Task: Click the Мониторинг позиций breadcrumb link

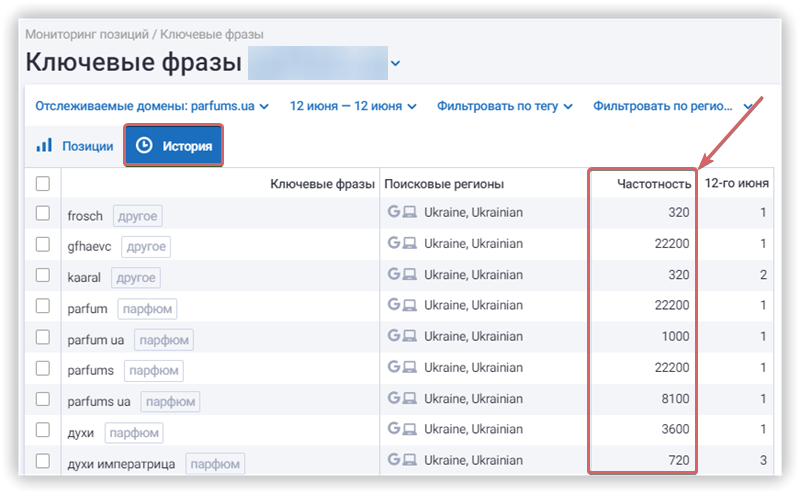Action: [x=87, y=34]
